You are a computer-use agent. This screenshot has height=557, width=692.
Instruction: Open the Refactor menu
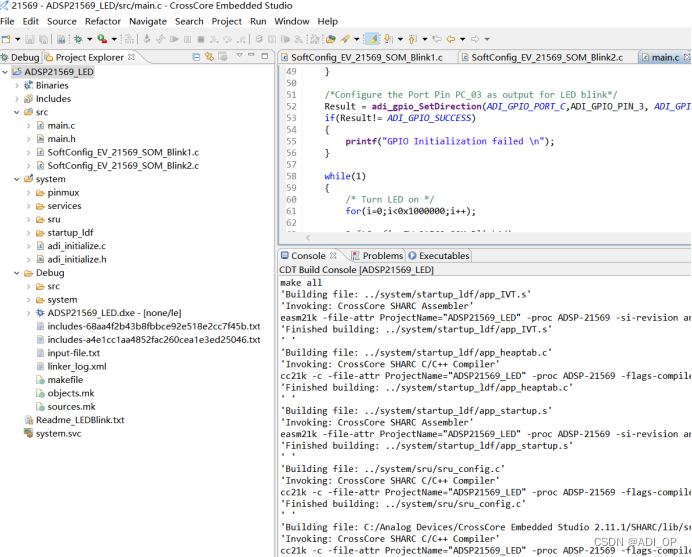click(x=103, y=21)
